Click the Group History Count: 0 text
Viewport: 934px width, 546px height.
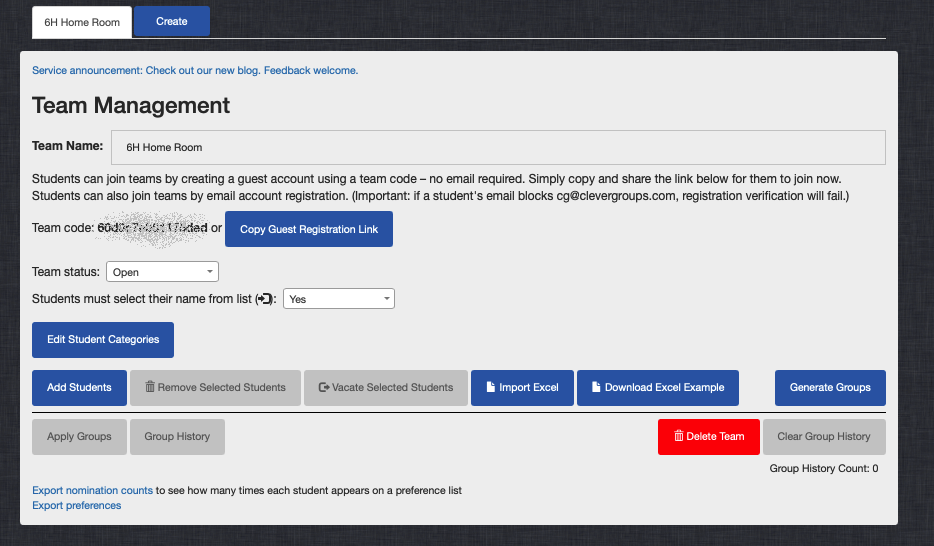click(x=824, y=469)
